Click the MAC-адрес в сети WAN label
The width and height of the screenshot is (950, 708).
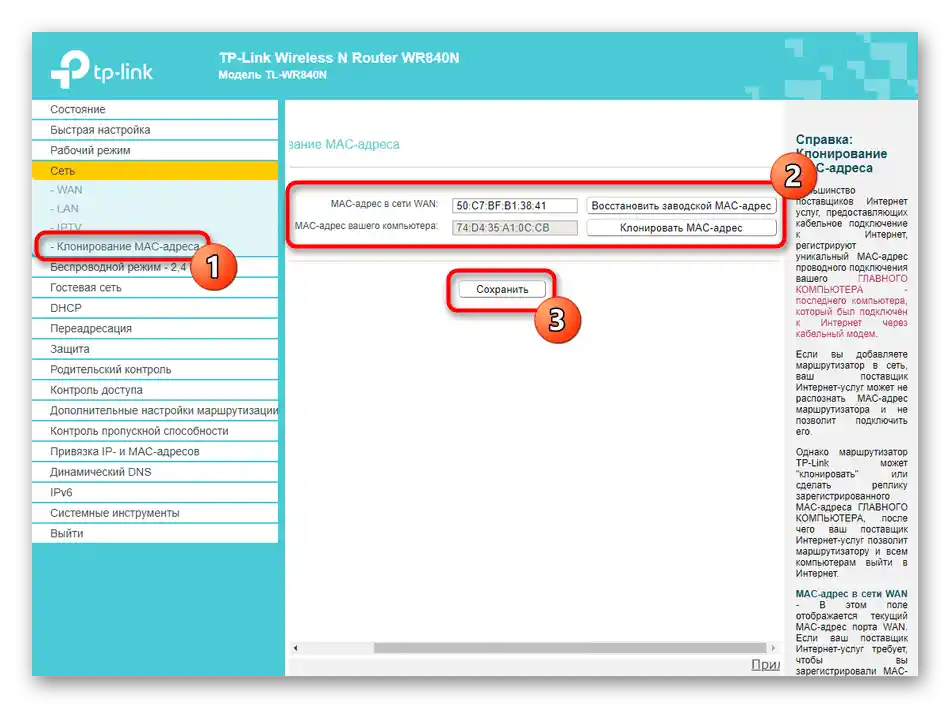click(x=384, y=204)
